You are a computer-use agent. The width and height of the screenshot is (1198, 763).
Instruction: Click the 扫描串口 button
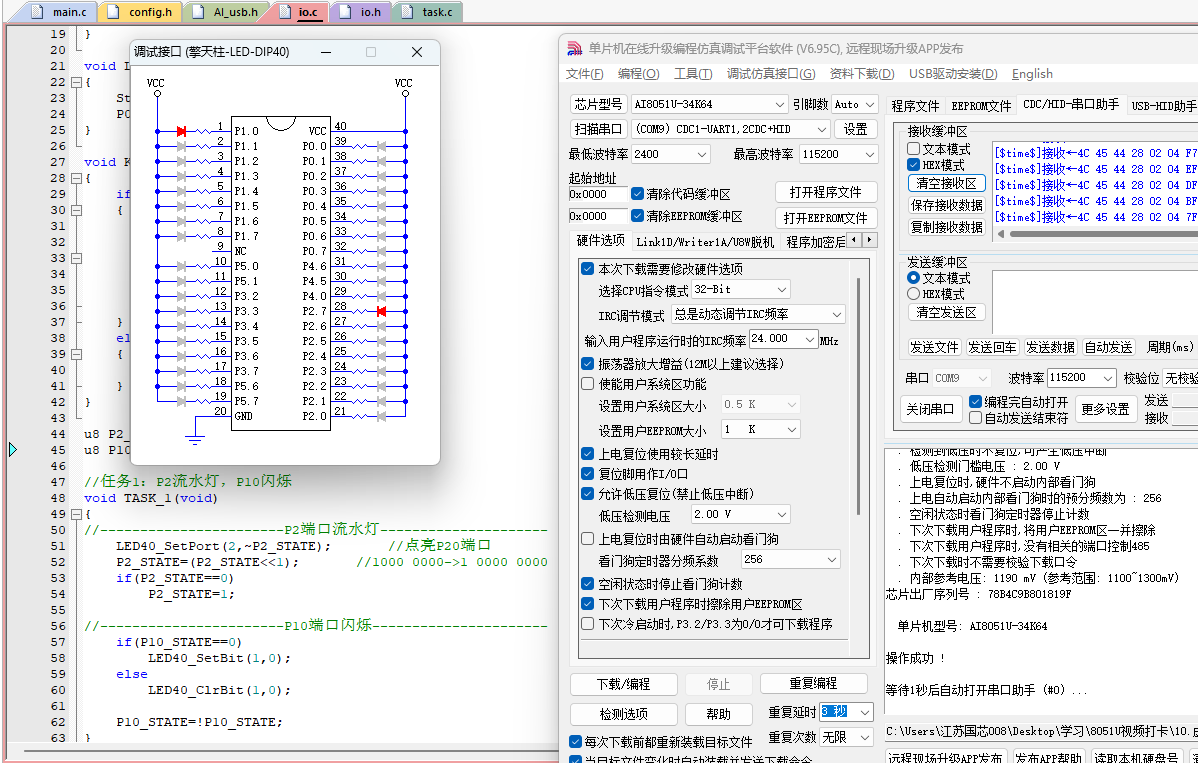[598, 129]
